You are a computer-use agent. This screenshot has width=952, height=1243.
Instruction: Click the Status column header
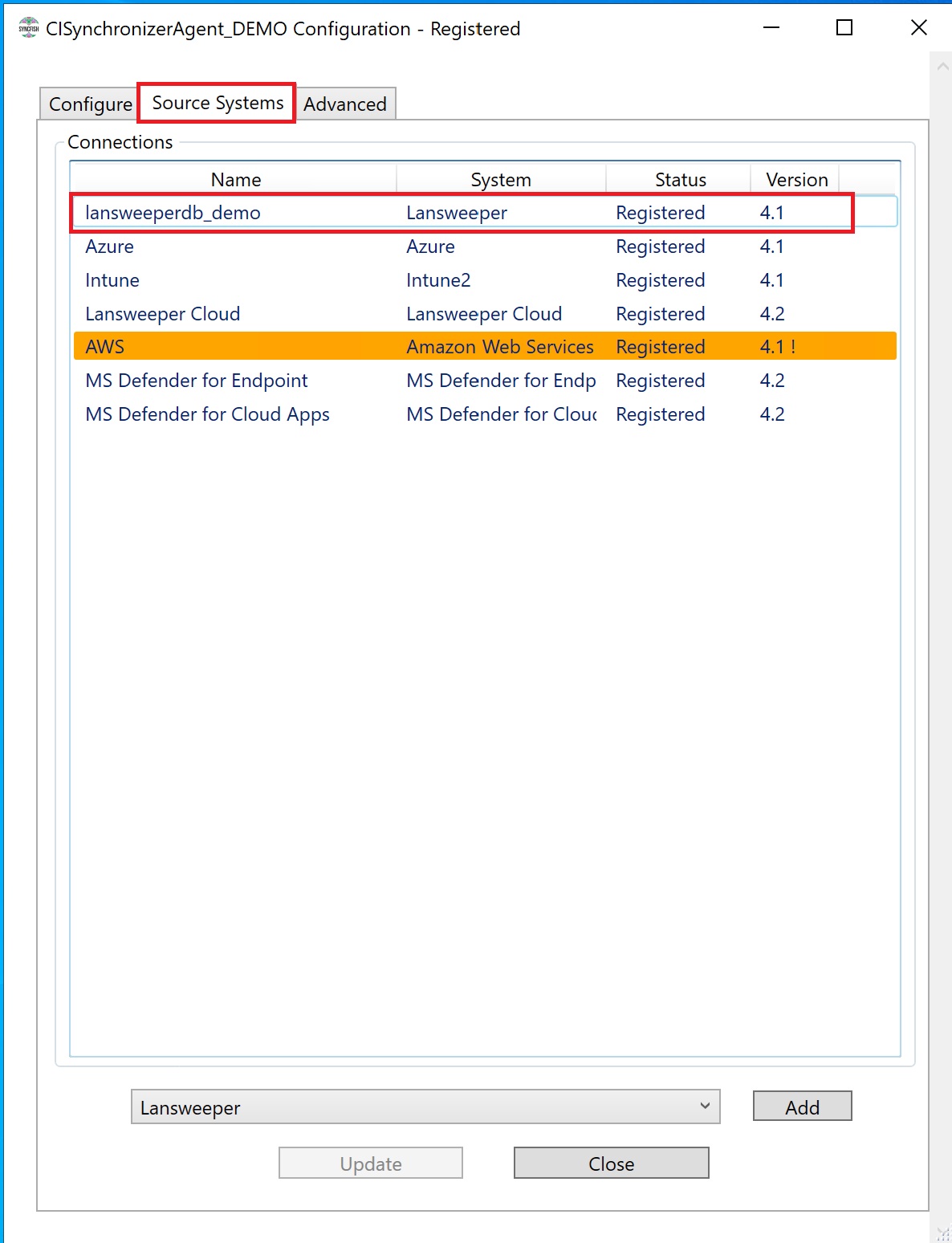(x=680, y=179)
